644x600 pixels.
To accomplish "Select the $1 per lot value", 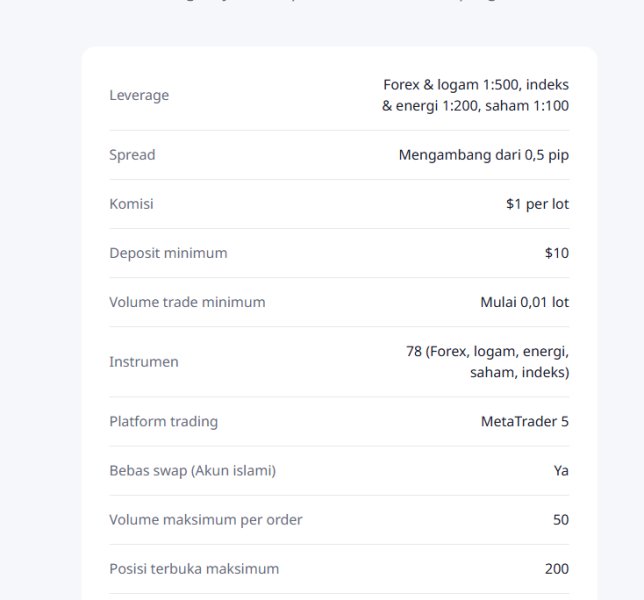I will [538, 204].
